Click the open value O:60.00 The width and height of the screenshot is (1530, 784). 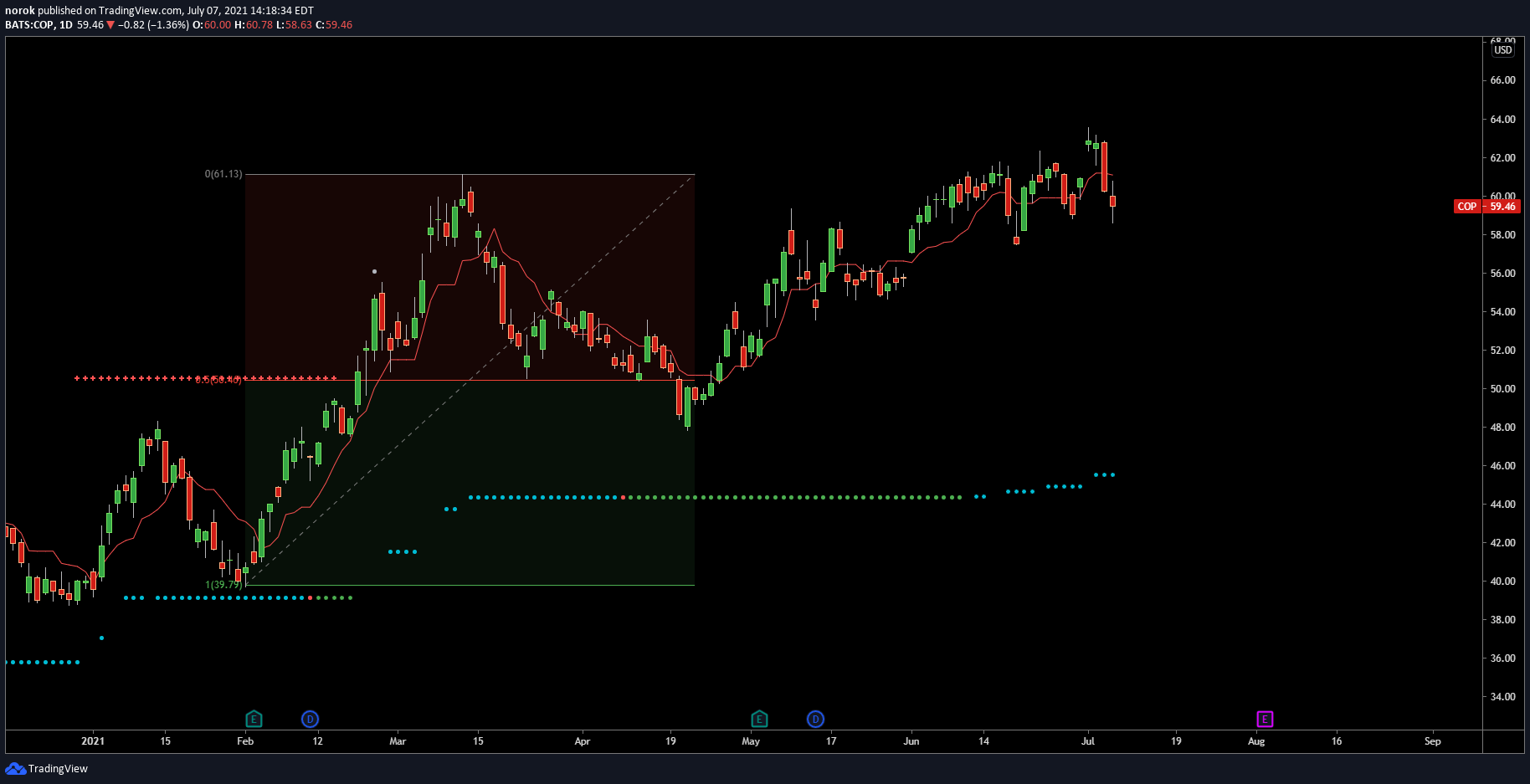pos(212,25)
